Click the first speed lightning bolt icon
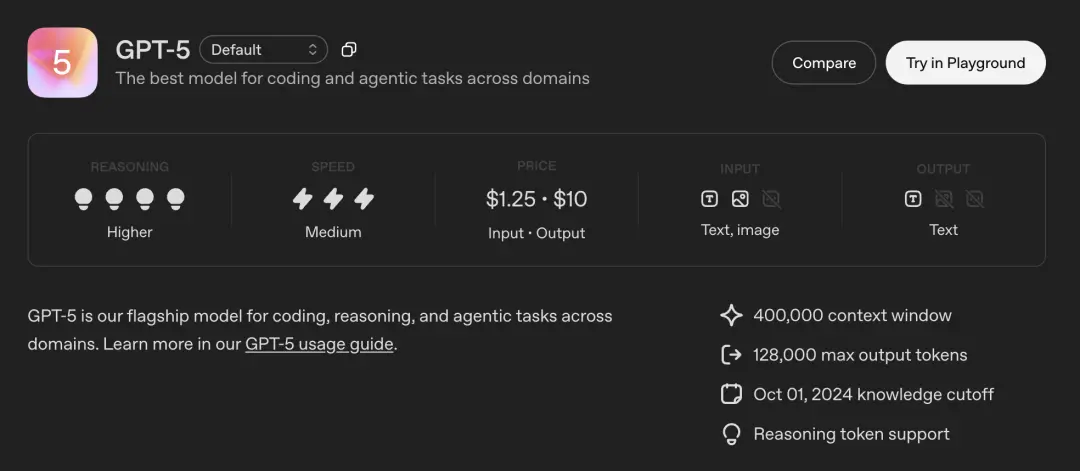This screenshot has height=471, width=1080. coord(302,200)
